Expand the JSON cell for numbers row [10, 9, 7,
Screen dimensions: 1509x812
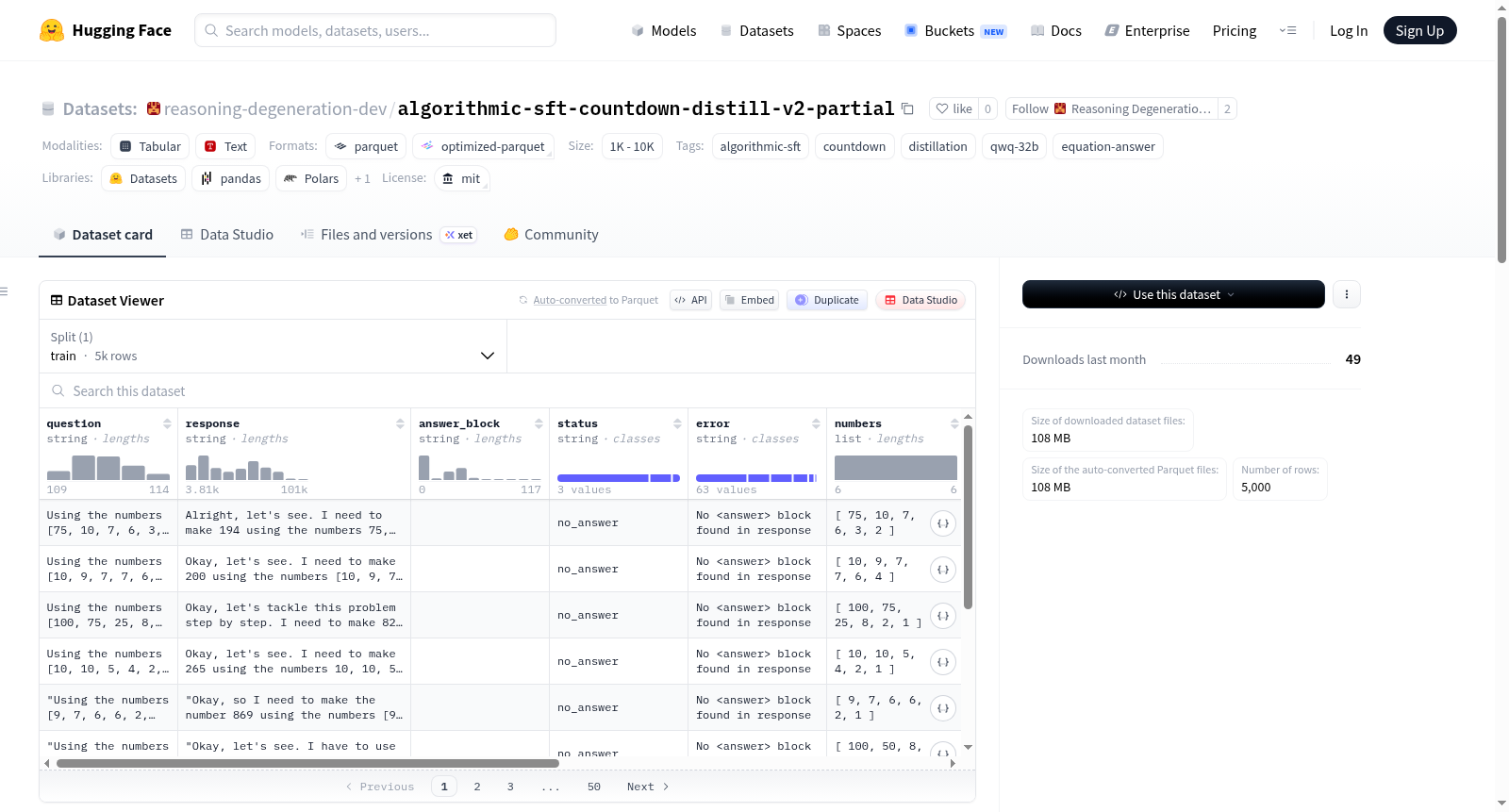(943, 570)
